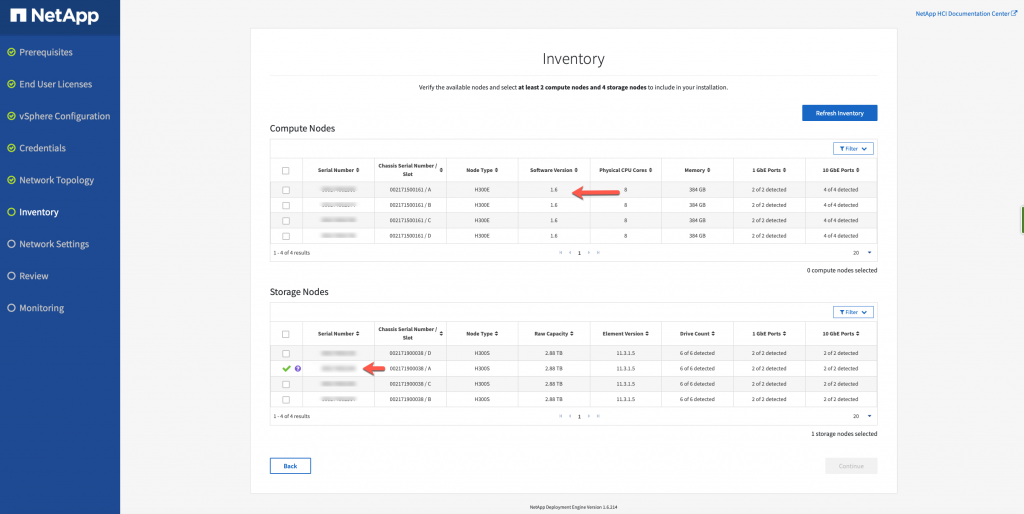Screen dimensions: 1024x514
Task: Go to first page of compute nodes table
Action: 560,253
